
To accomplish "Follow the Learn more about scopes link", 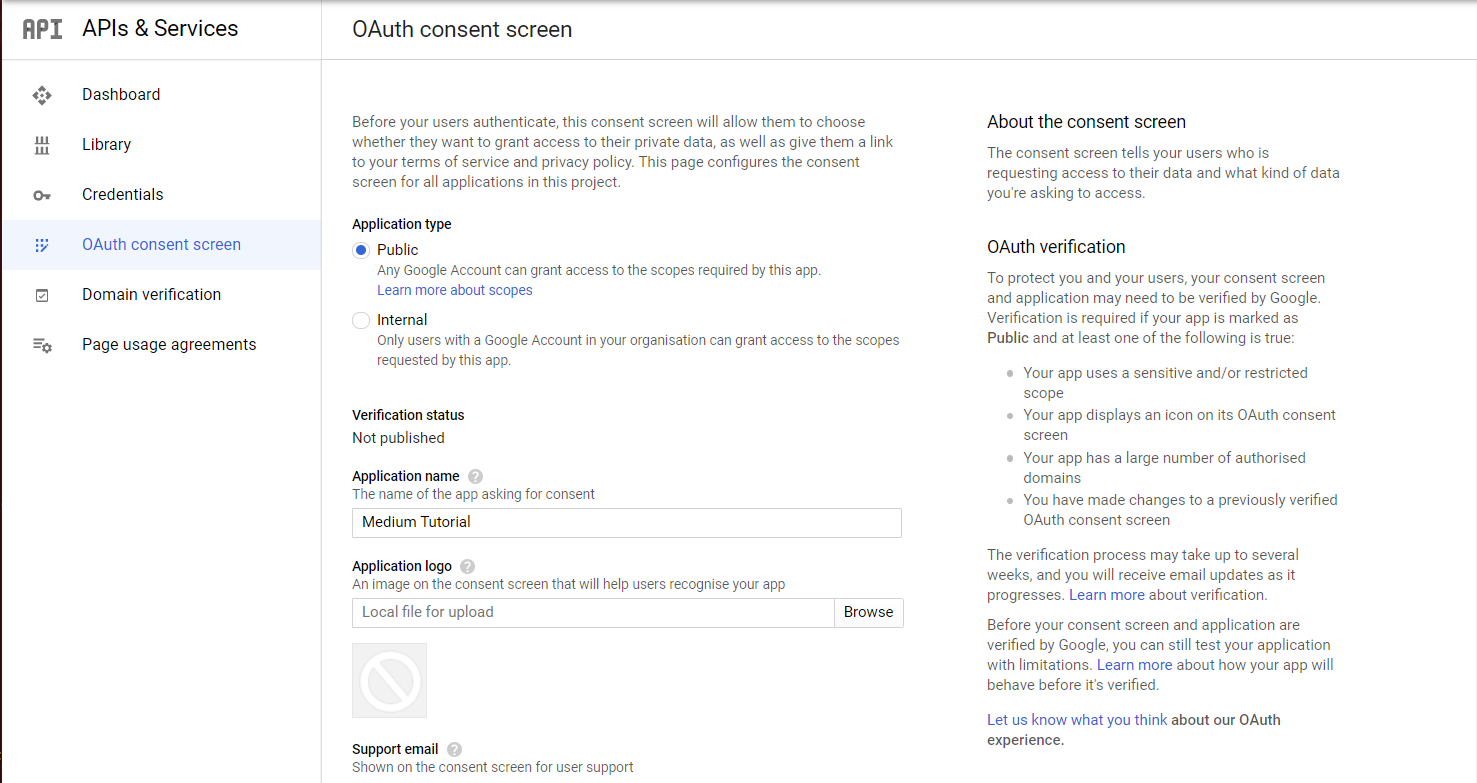I will click(454, 290).
